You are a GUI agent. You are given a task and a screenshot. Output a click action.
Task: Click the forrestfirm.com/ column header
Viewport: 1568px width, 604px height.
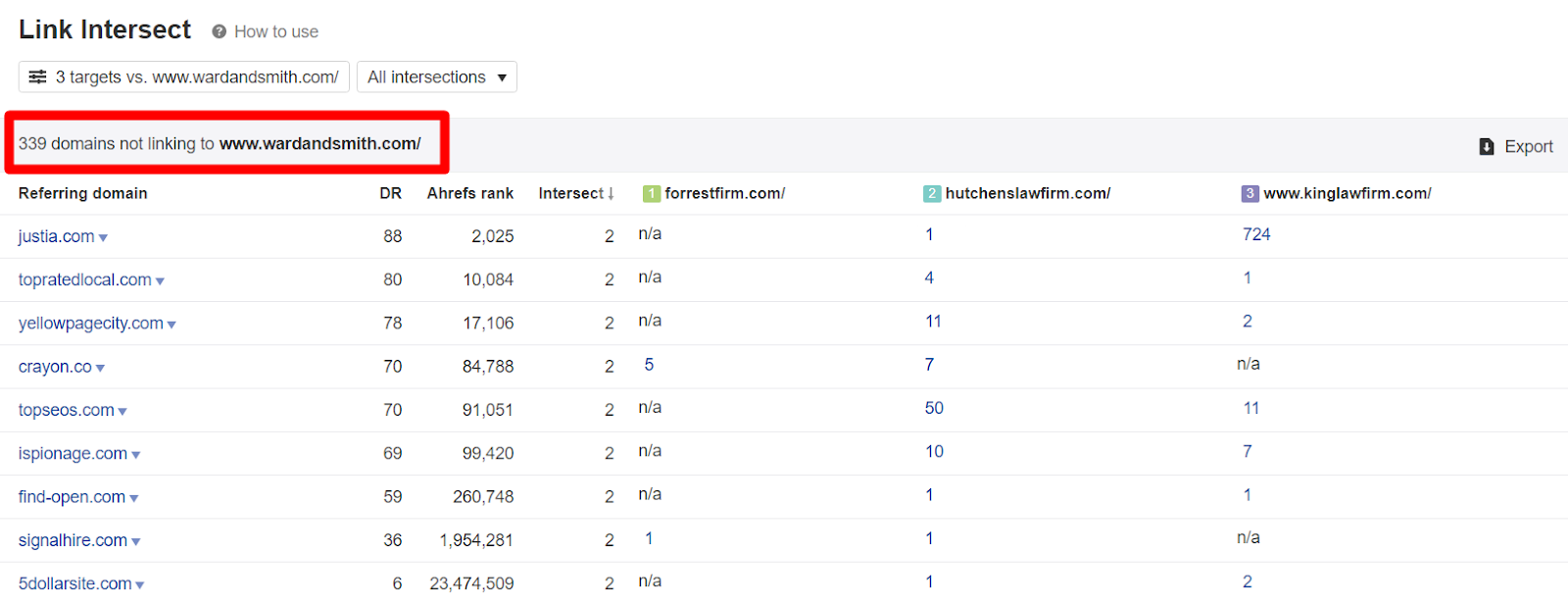(725, 193)
